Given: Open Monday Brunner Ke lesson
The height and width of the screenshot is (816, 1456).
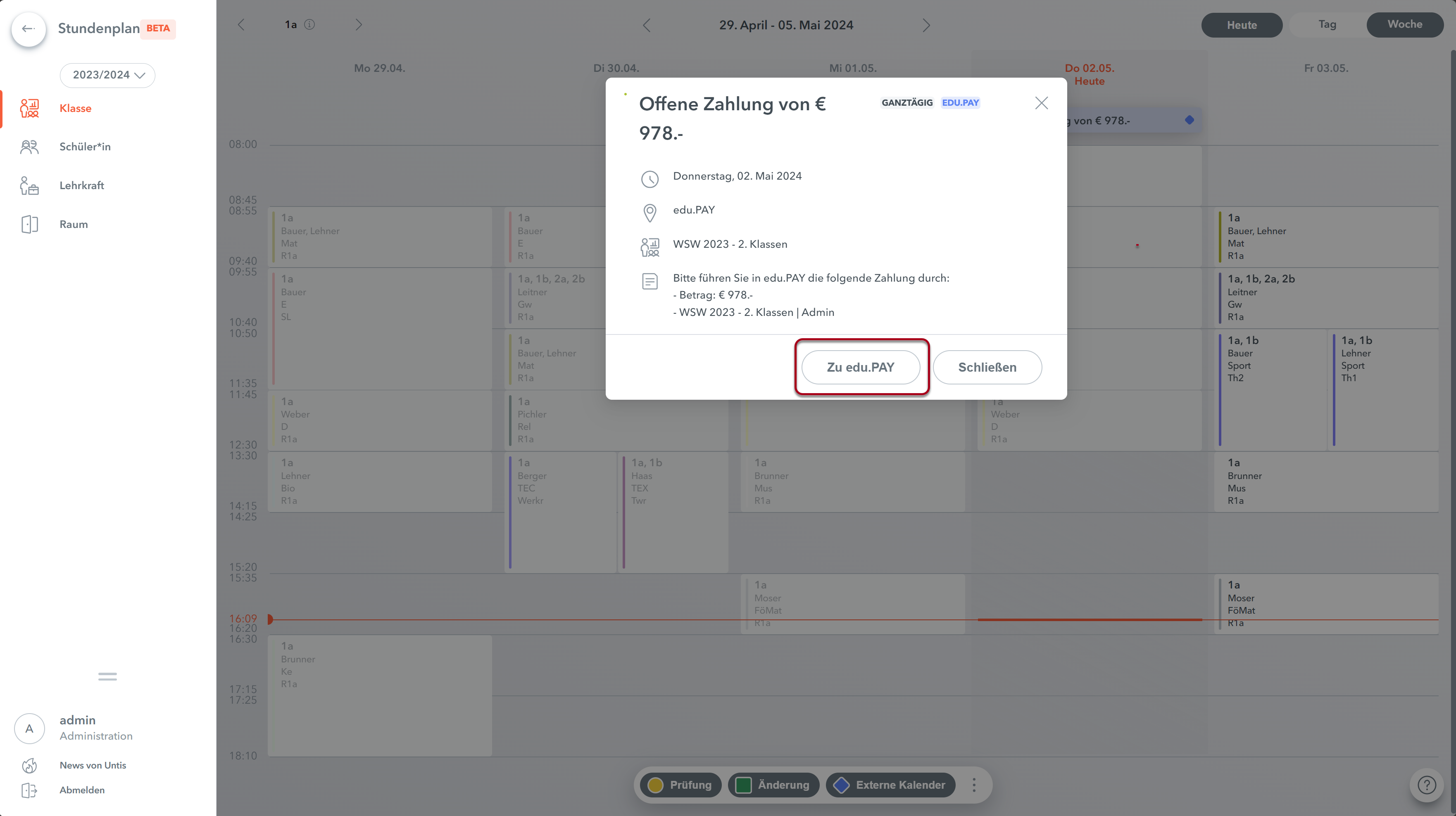Looking at the screenshot, I should click(x=380, y=696).
